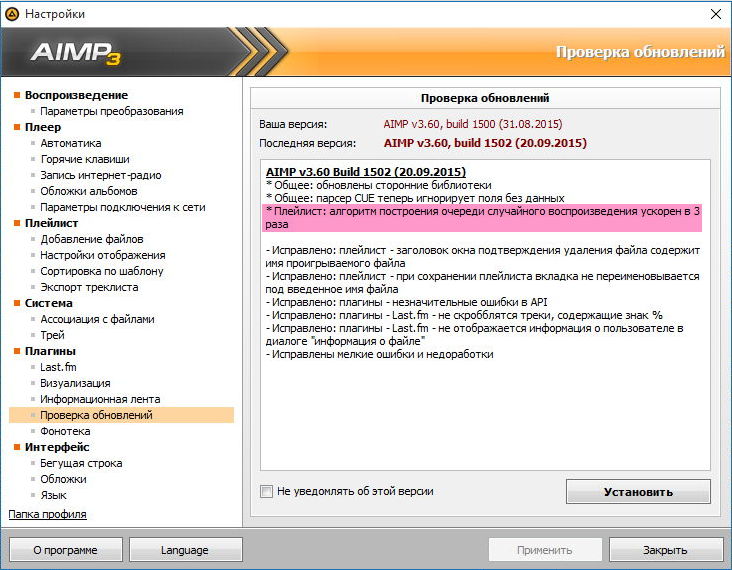Click the Применить button
The height and width of the screenshot is (570, 732).
tap(544, 550)
